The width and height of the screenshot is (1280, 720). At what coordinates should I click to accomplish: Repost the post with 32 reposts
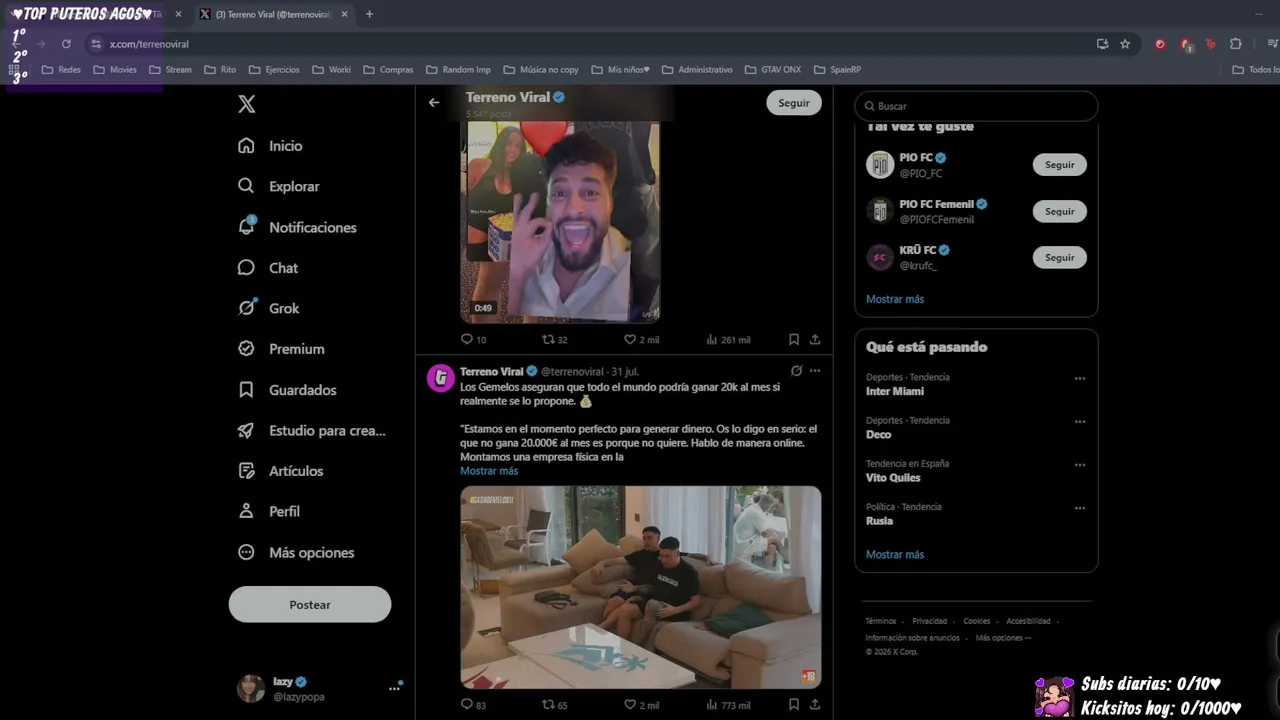tap(555, 339)
